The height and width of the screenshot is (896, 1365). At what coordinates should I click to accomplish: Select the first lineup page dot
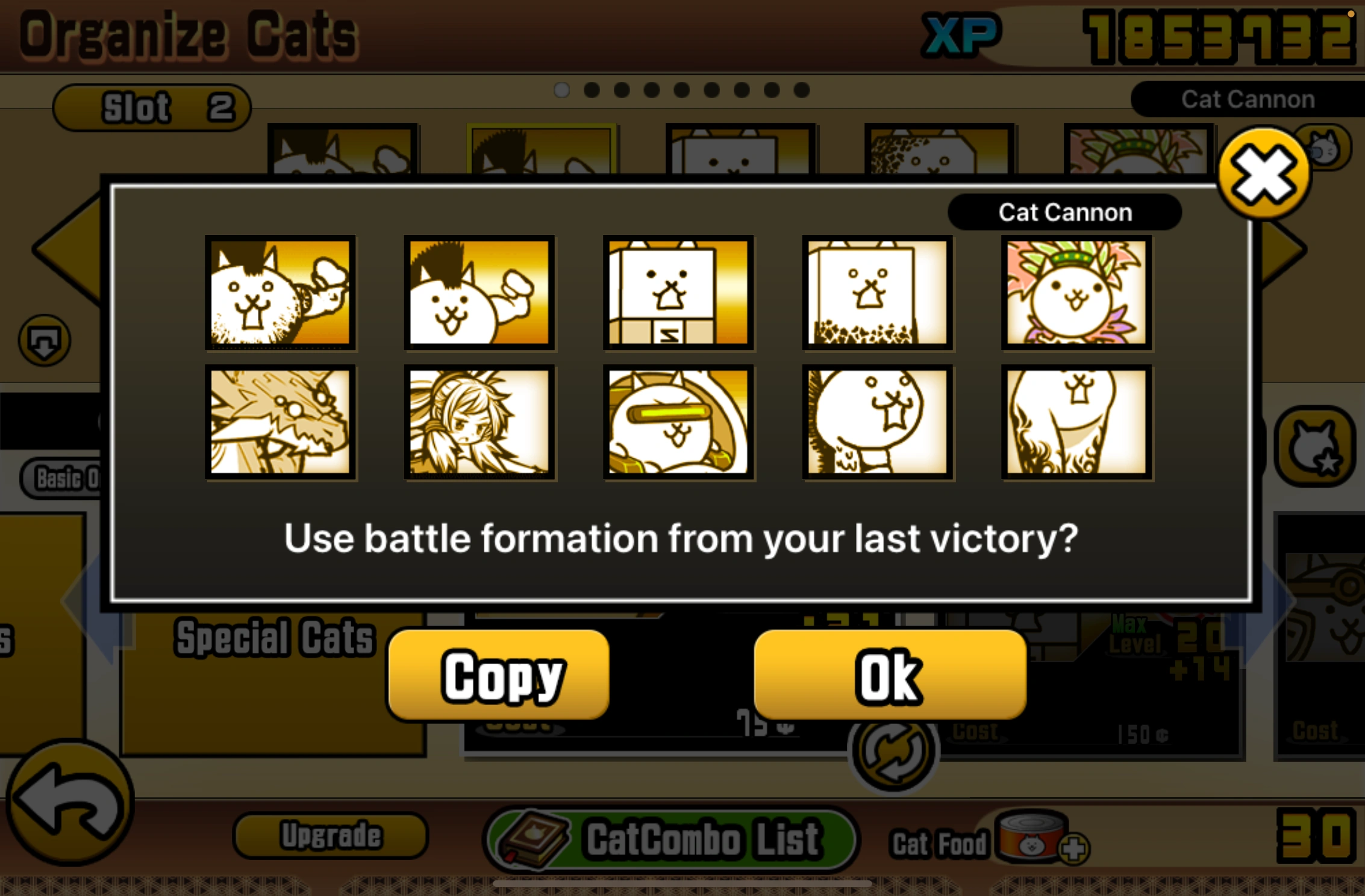pyautogui.click(x=561, y=90)
